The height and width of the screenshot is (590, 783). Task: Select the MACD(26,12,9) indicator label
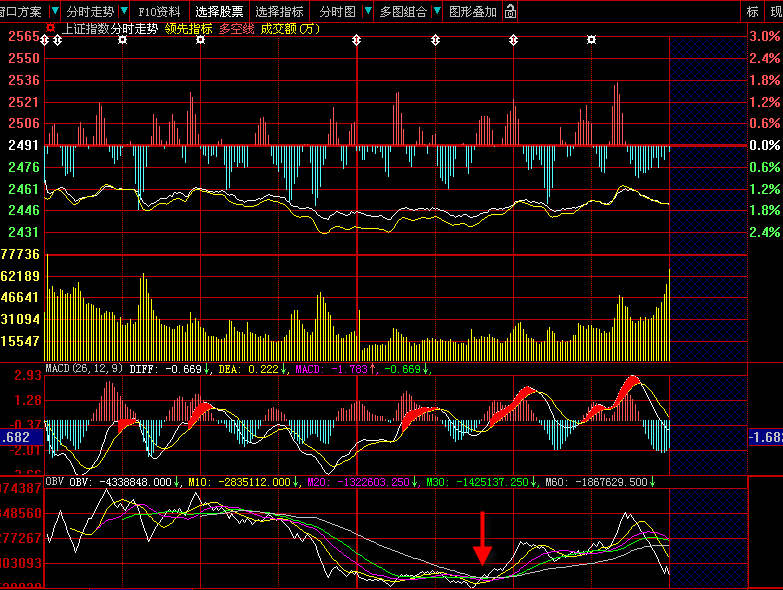click(x=84, y=368)
